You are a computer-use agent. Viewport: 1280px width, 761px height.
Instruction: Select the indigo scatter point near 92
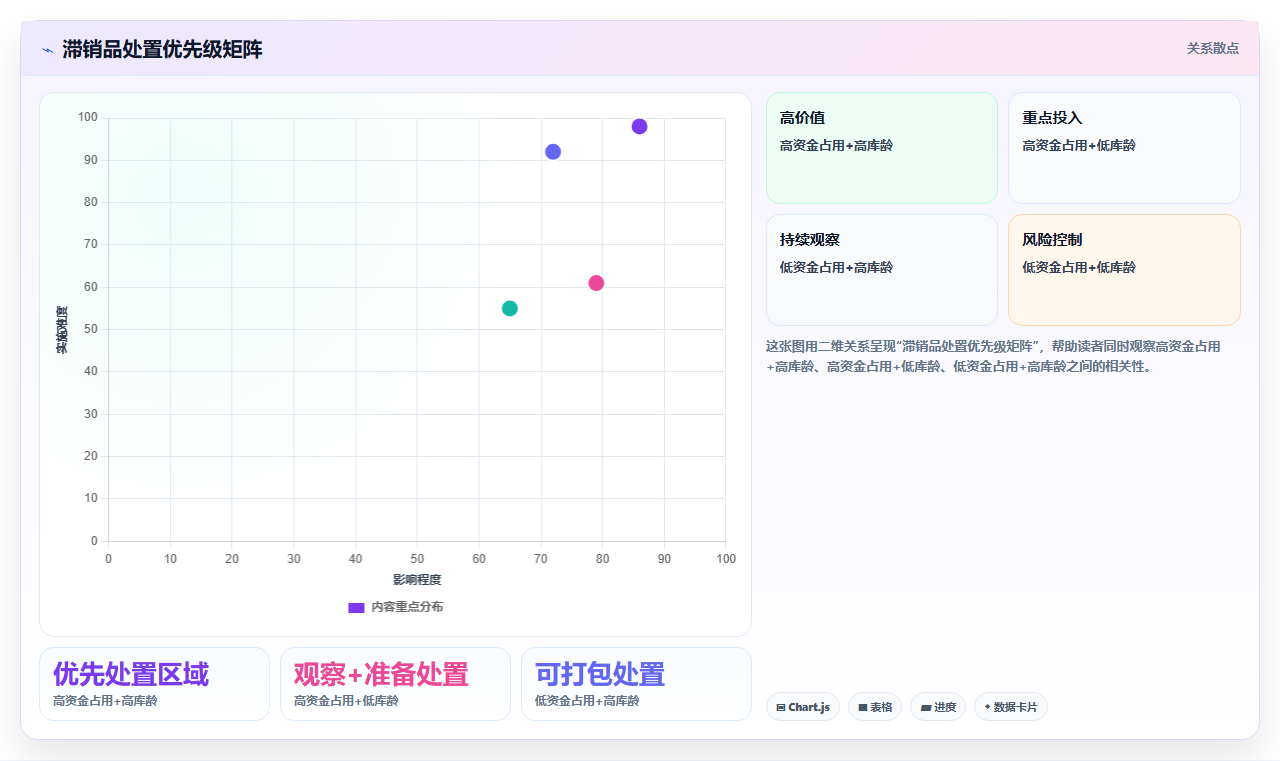[553, 152]
